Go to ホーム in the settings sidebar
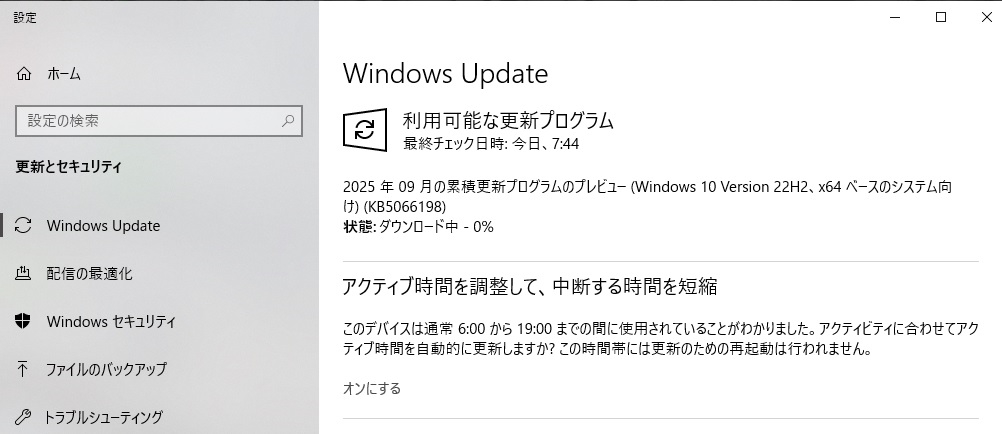The width and height of the screenshot is (1002, 434). click(x=64, y=74)
